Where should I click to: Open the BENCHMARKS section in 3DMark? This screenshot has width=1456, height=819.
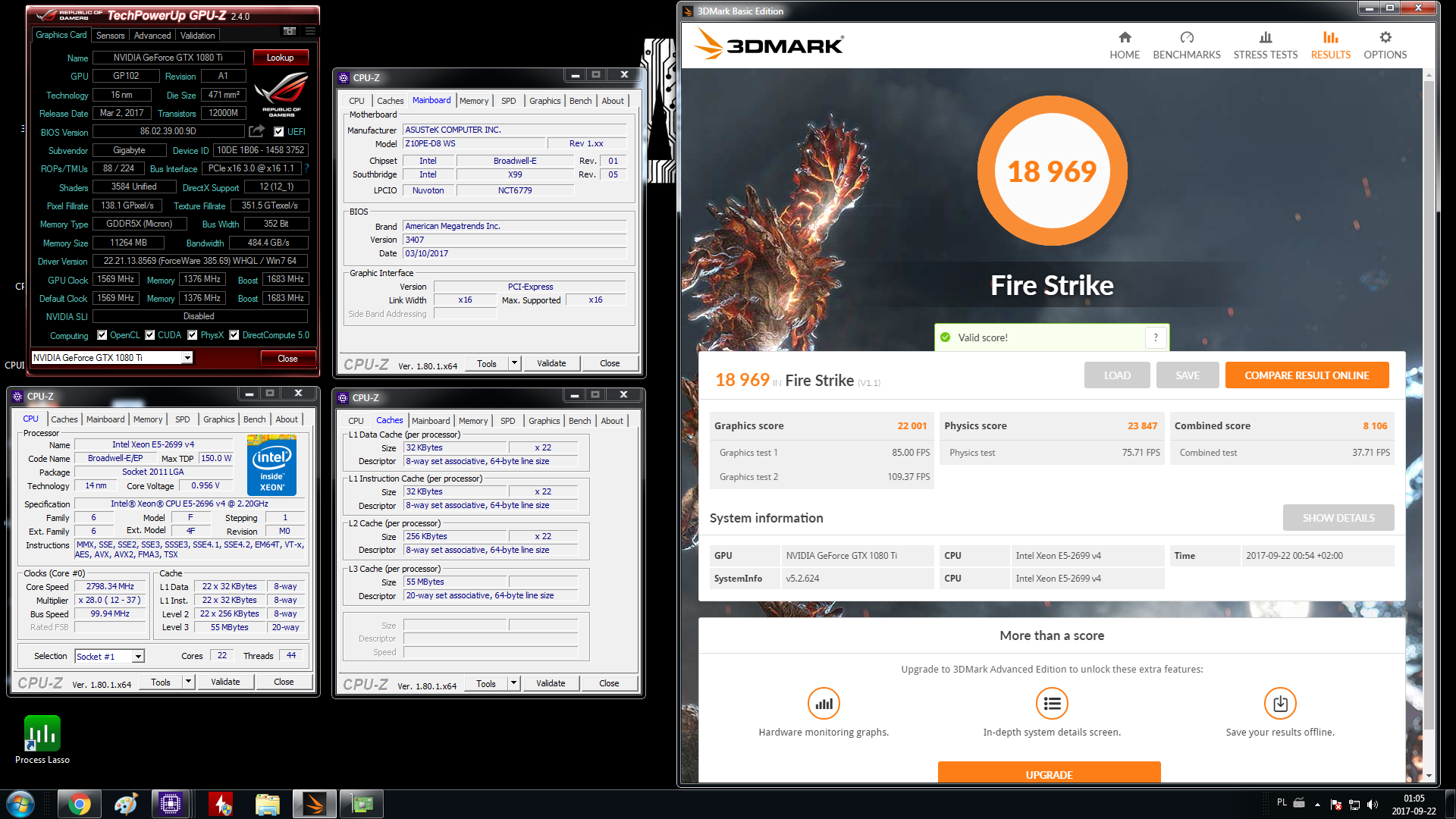click(1187, 45)
